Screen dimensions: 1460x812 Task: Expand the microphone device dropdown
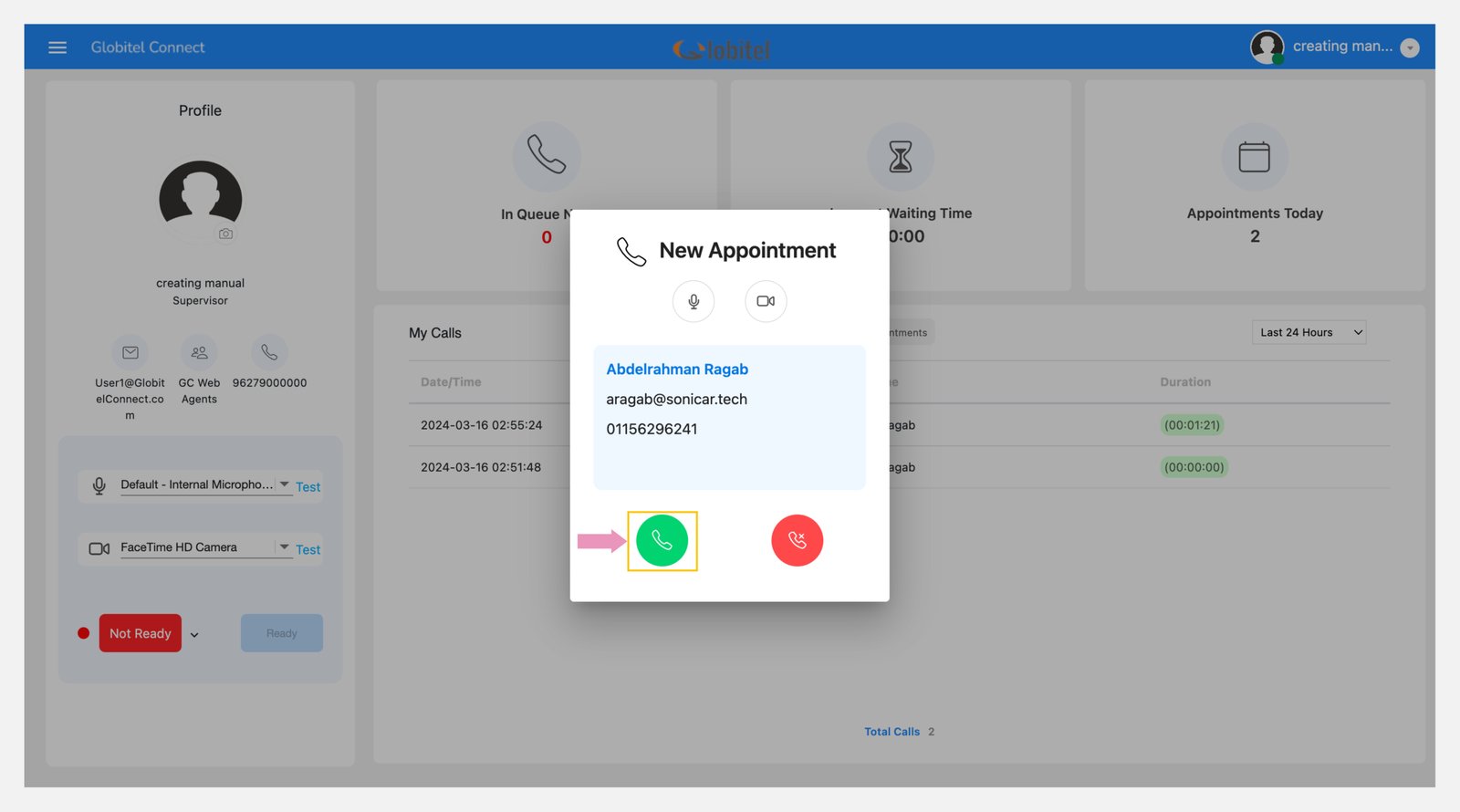(x=285, y=484)
